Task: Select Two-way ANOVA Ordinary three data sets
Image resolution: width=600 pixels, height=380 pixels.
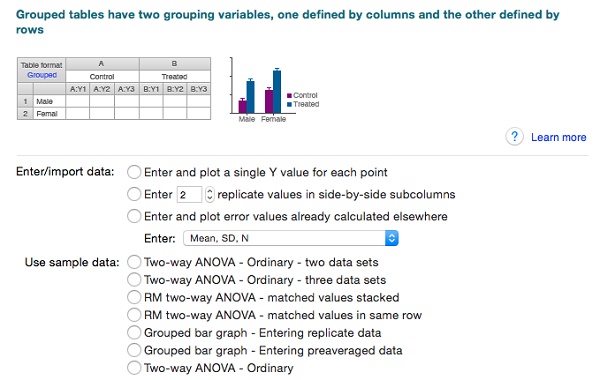Action: tap(134, 280)
